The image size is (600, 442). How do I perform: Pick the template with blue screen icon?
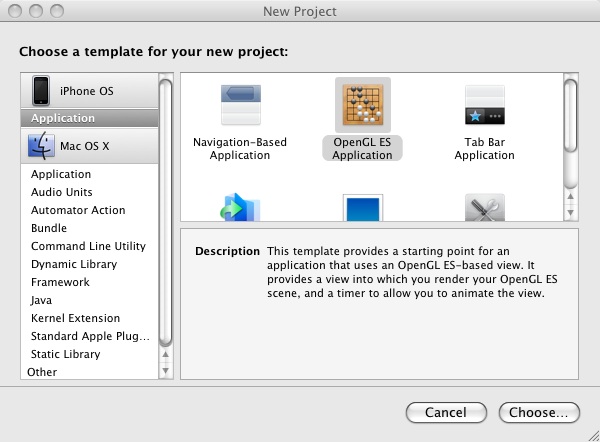coord(363,208)
